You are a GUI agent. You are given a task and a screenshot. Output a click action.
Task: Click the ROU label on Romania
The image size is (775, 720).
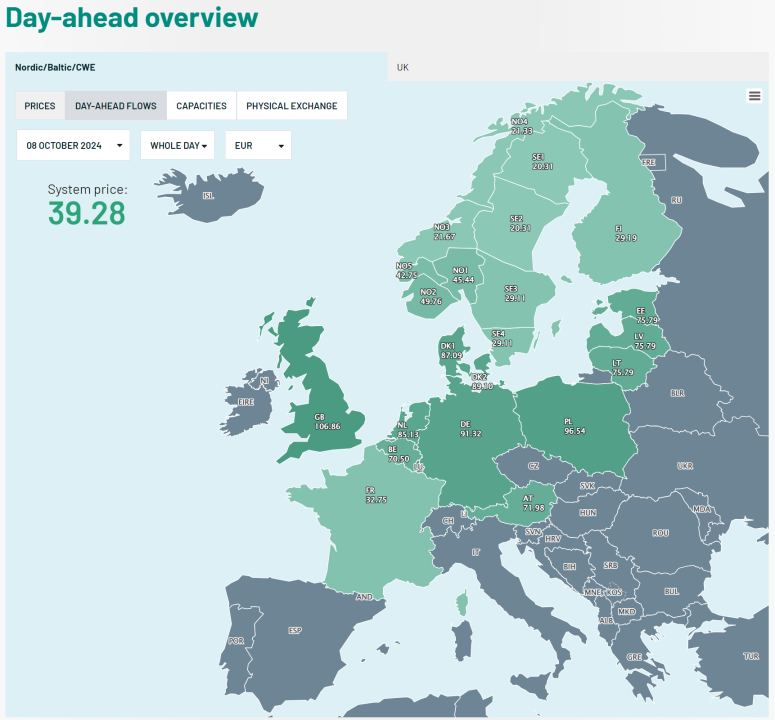pyautogui.click(x=660, y=533)
